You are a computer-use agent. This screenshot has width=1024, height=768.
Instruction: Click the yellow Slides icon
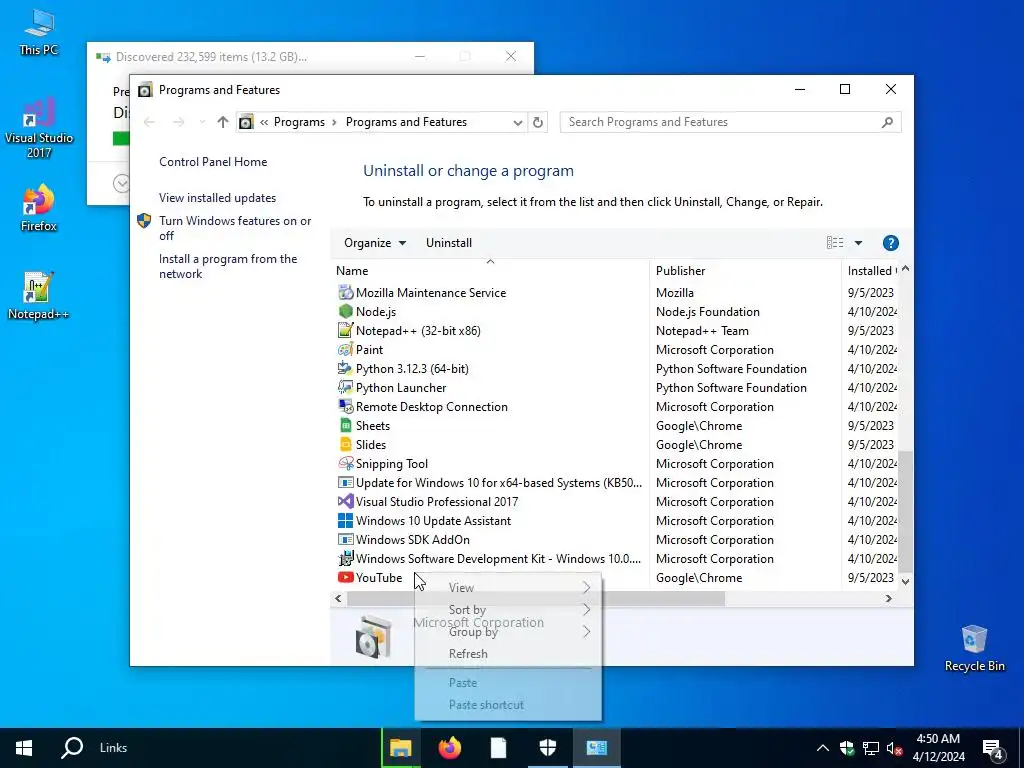345,444
